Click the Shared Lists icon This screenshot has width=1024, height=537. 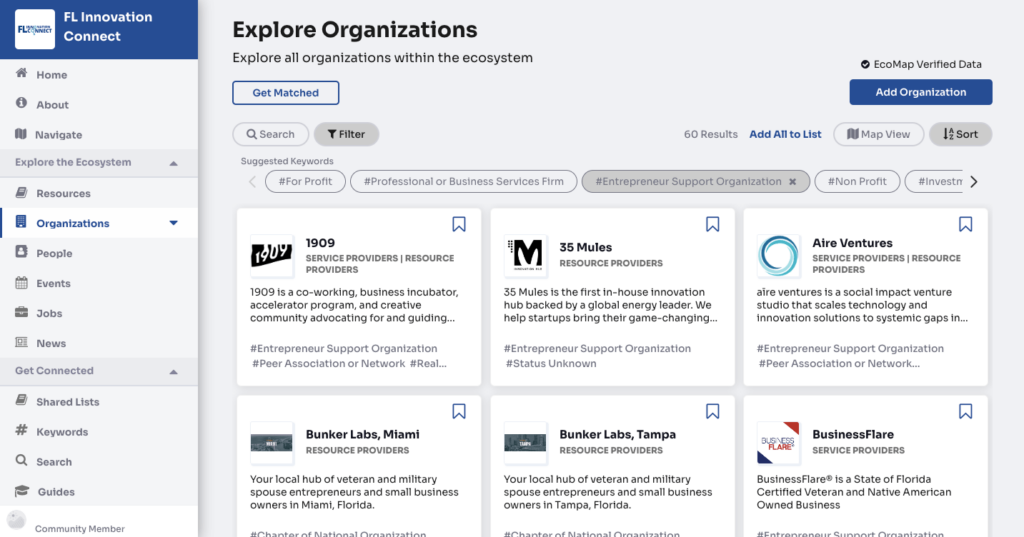(x=22, y=400)
